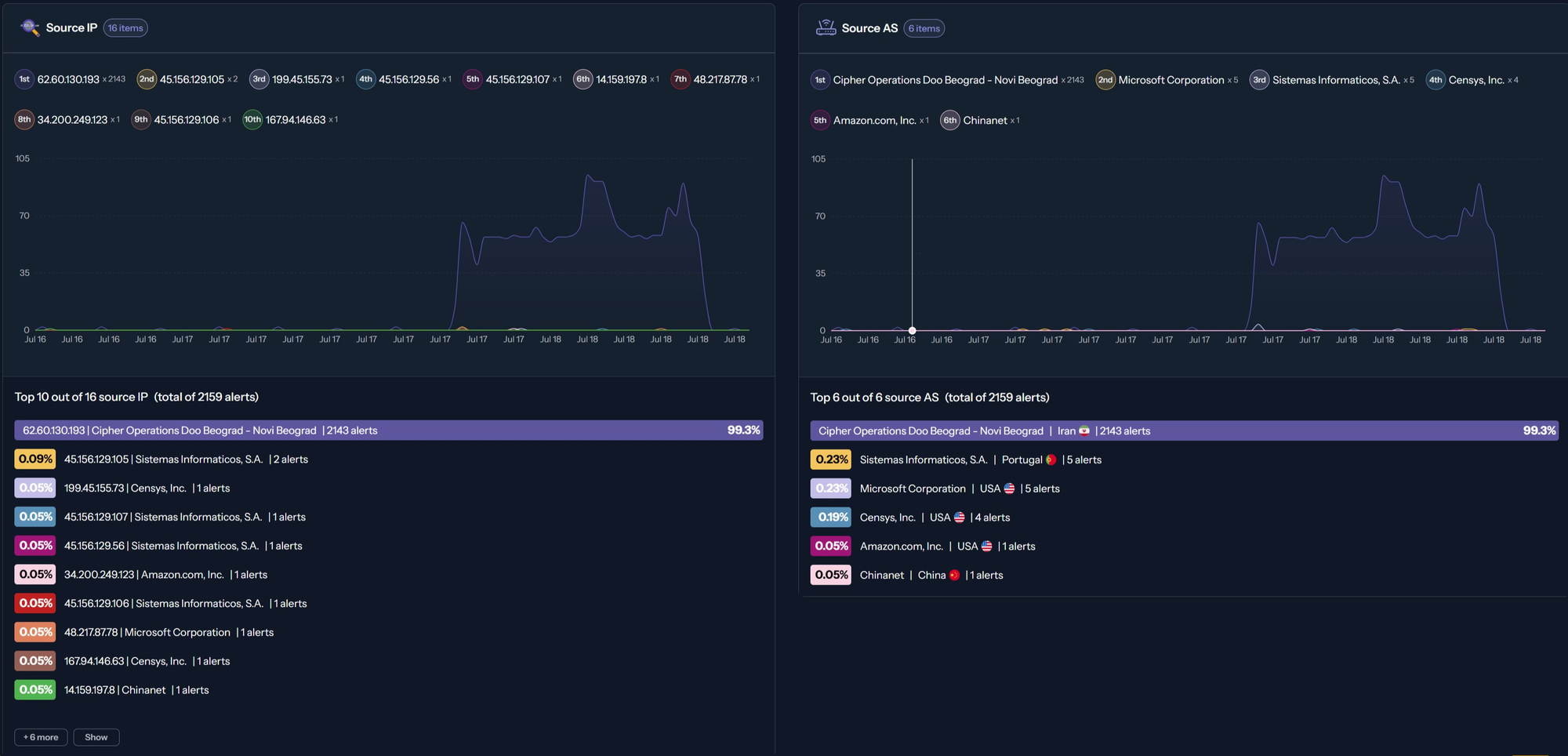Click row 34.200.249.123 | Amazon.com, Inc.

(166, 575)
